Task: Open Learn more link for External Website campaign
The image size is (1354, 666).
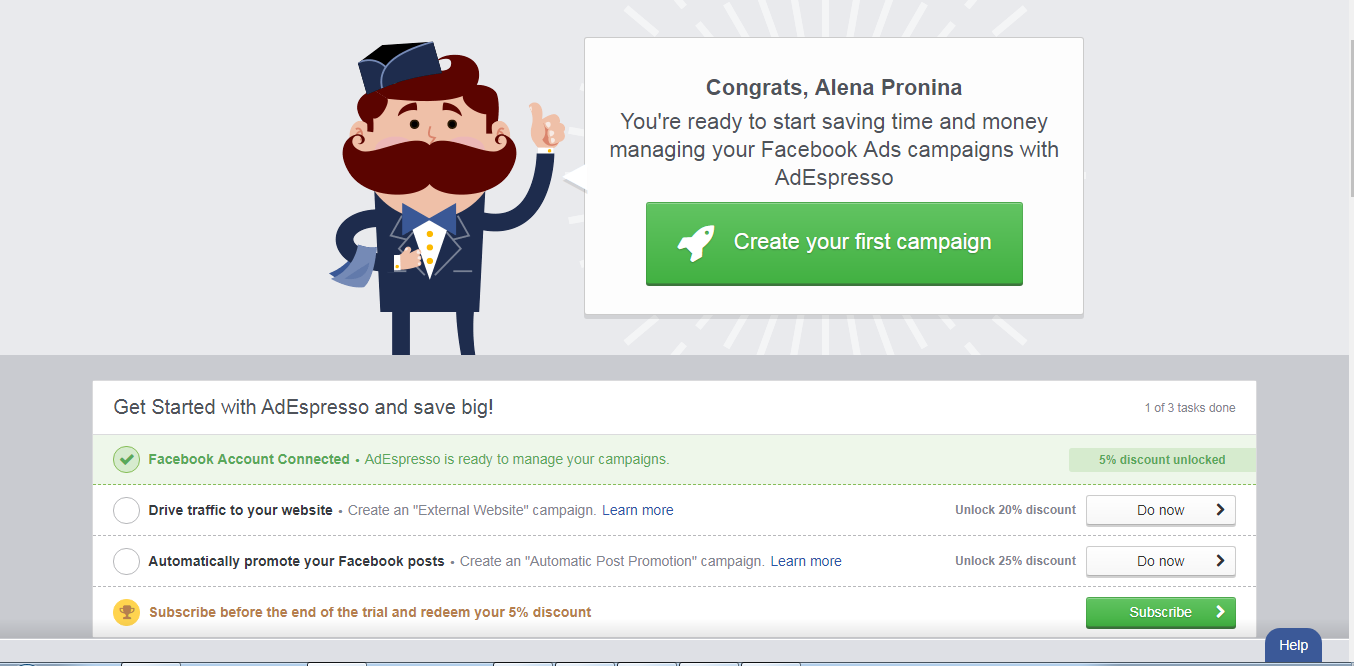Action: (x=637, y=511)
